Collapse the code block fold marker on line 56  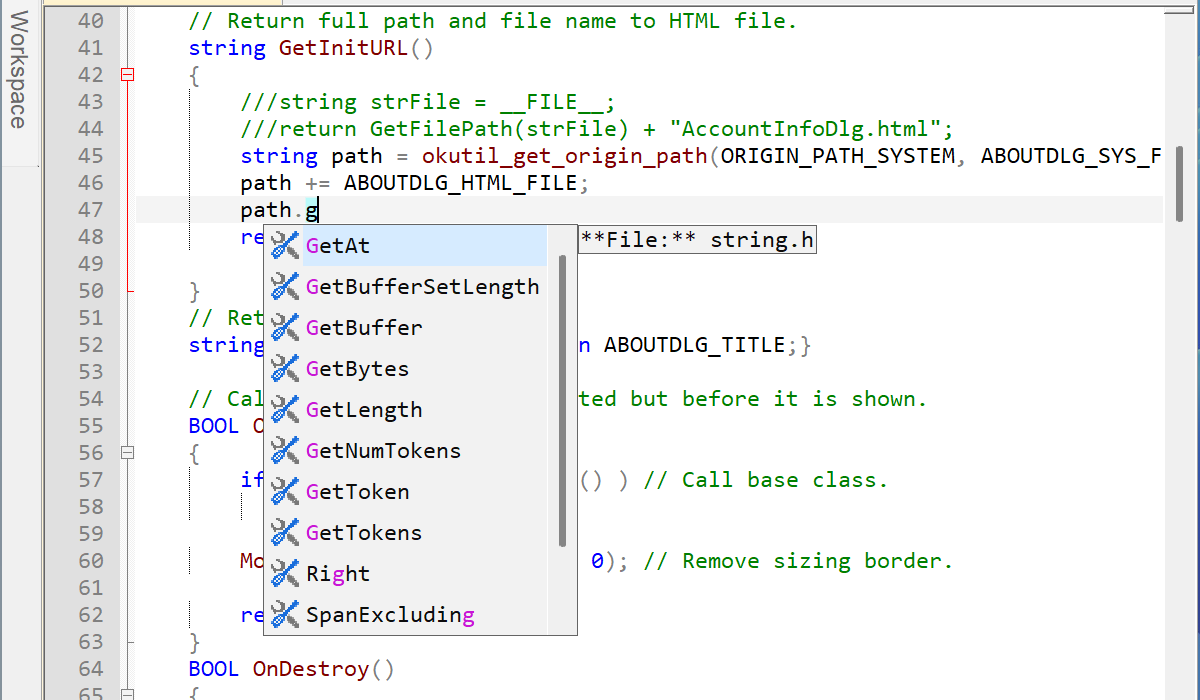127,453
